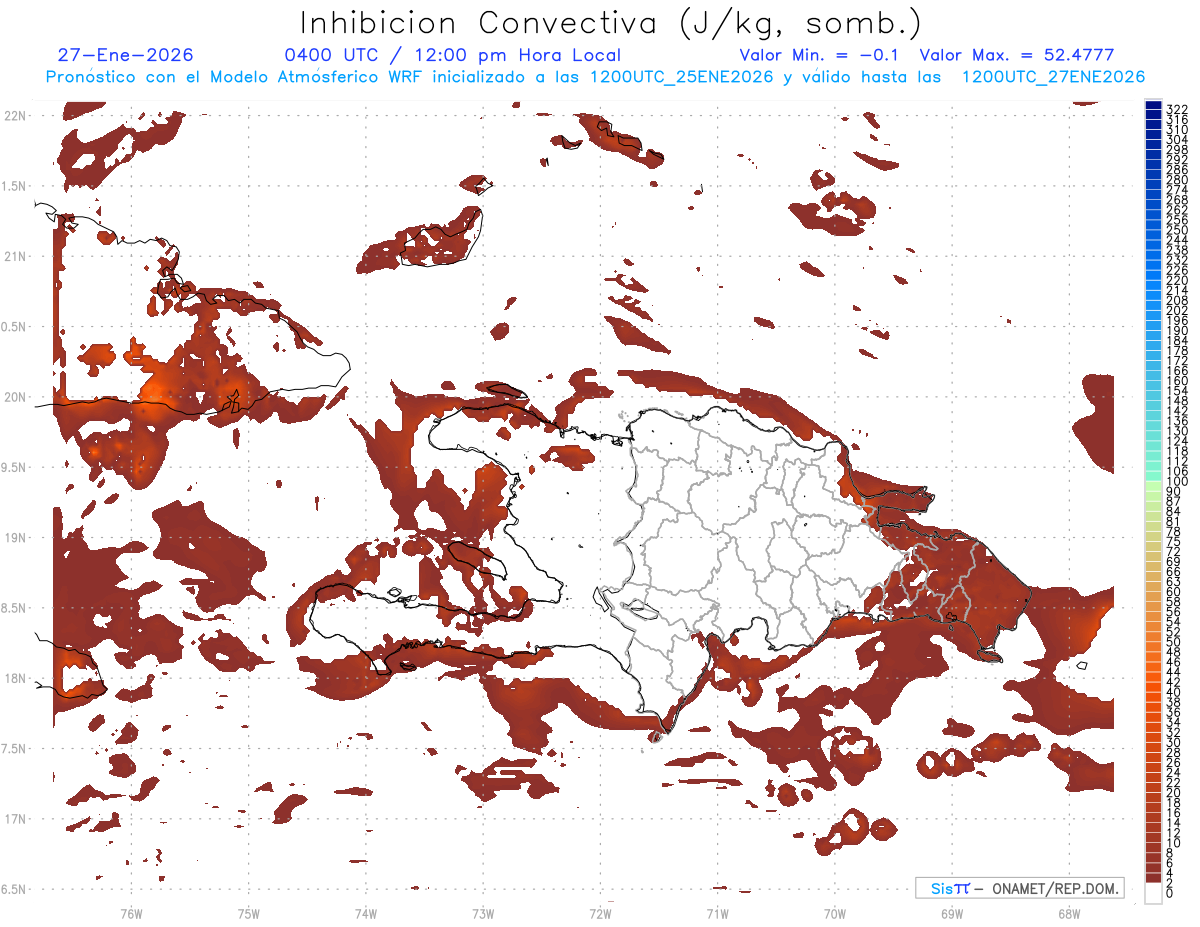Viewport: 1200px width, 927px height.
Task: Click the "22N" latitude axis label
Action: [x=14, y=116]
